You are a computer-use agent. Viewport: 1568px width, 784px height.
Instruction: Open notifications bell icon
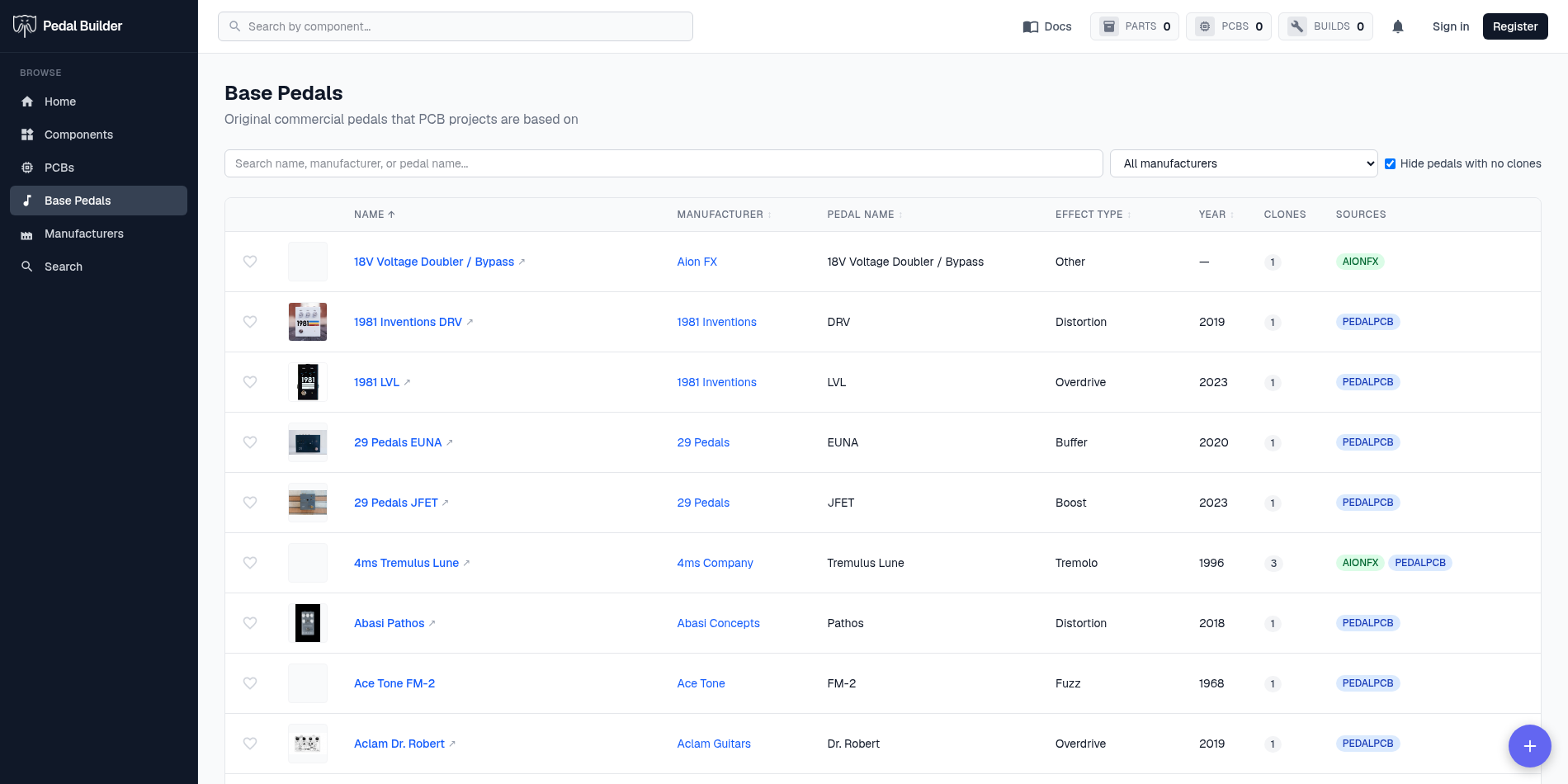point(1398,26)
